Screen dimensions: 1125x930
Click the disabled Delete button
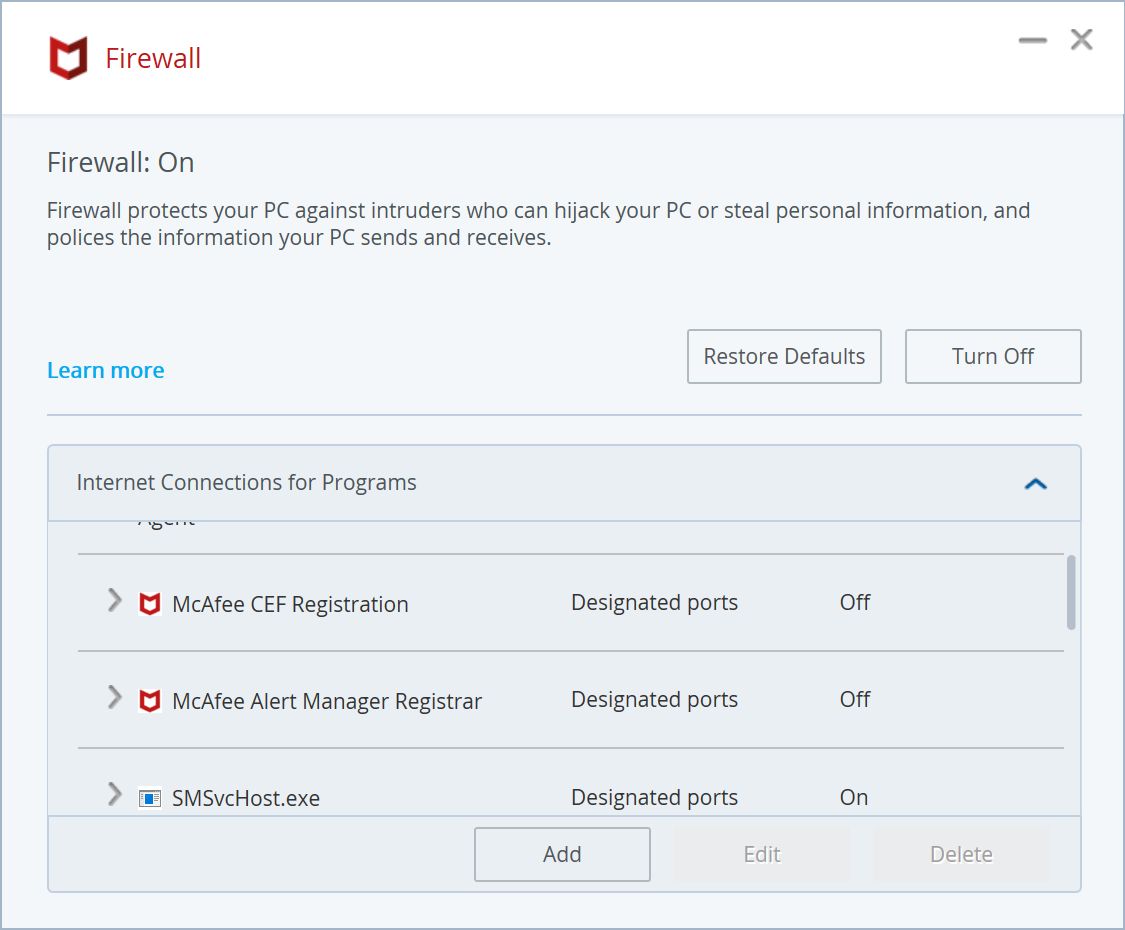click(x=961, y=854)
